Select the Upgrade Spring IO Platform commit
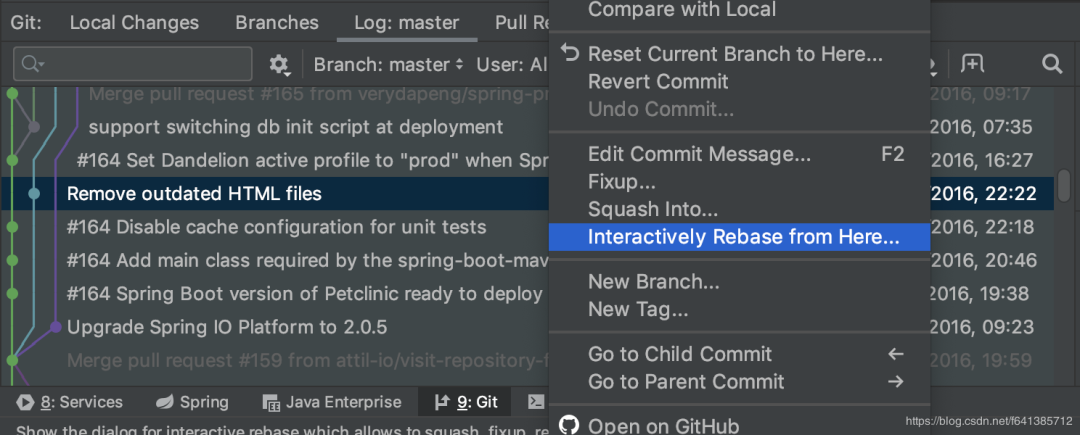The width and height of the screenshot is (1080, 435). 227,327
